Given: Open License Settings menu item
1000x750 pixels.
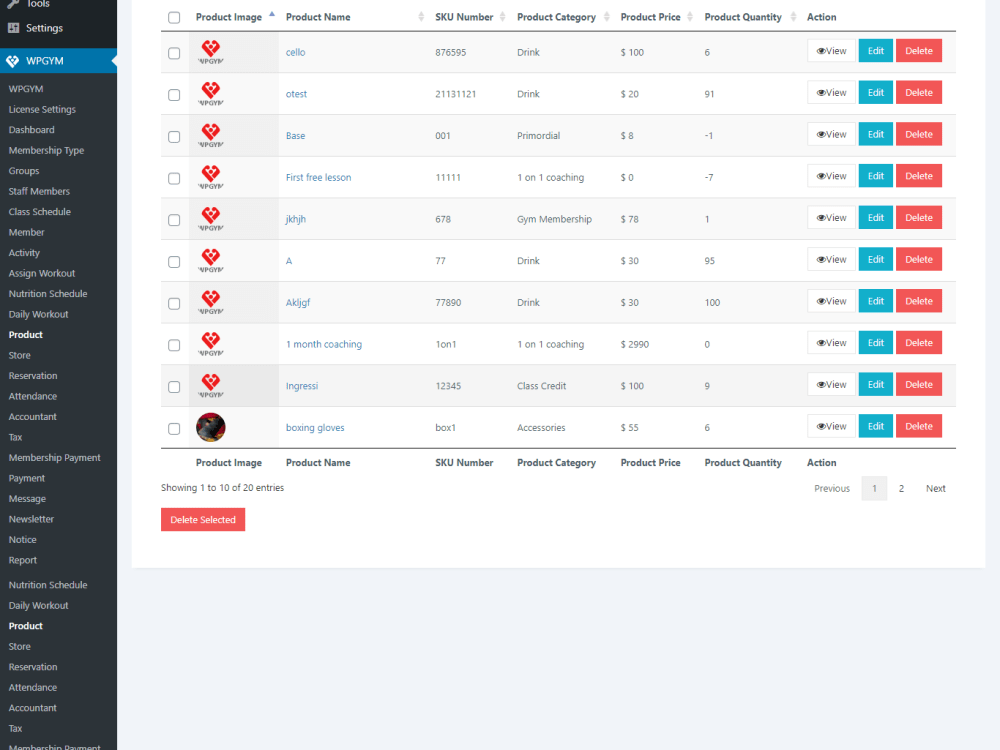Looking at the screenshot, I should (x=42, y=110).
